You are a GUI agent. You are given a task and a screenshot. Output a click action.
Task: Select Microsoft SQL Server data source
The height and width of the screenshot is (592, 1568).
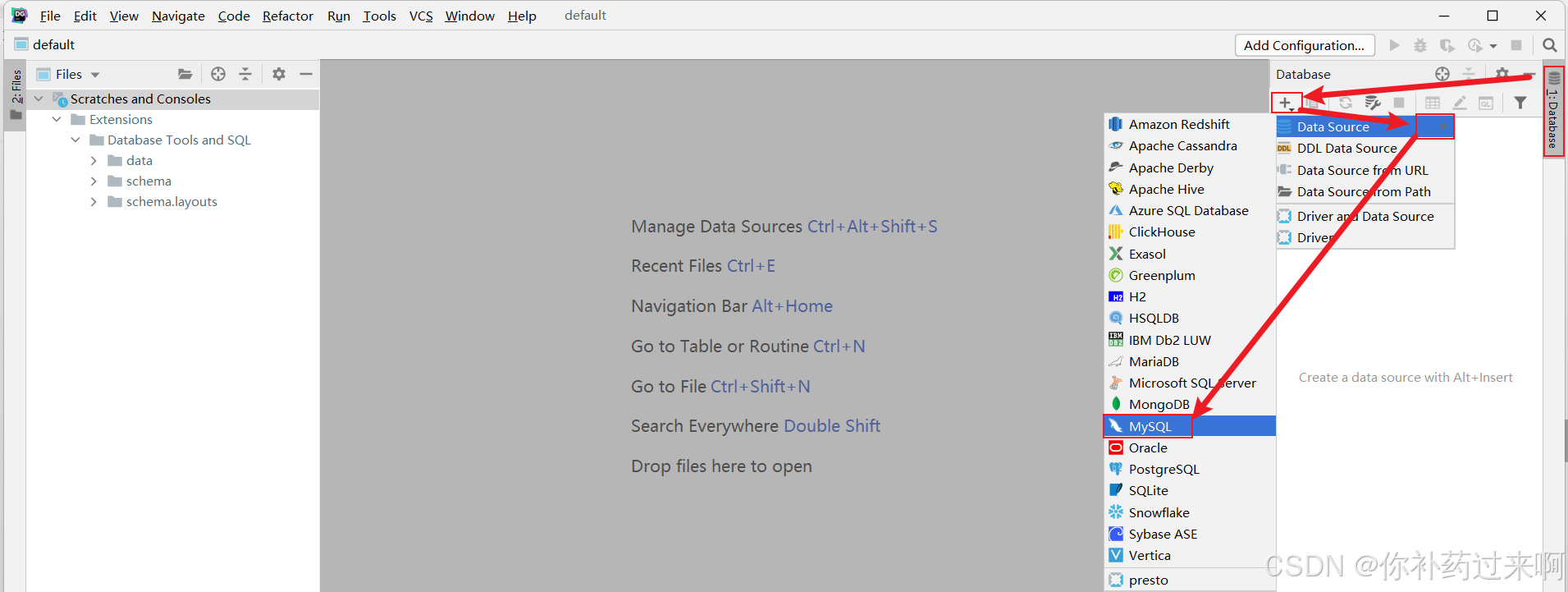[x=1190, y=383]
